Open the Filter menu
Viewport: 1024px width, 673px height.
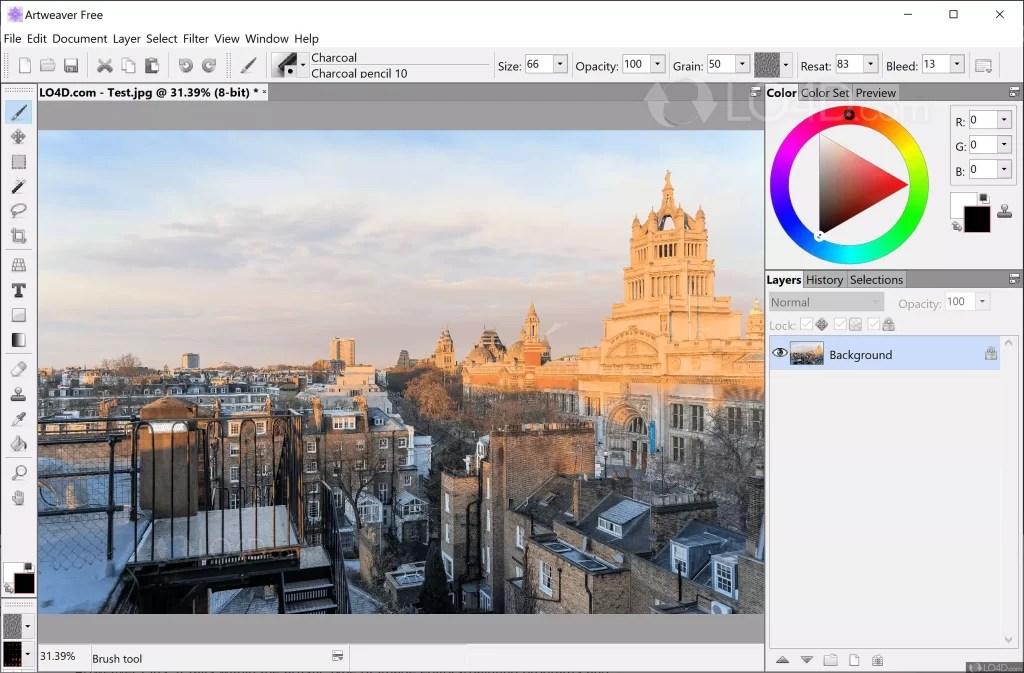click(x=196, y=38)
